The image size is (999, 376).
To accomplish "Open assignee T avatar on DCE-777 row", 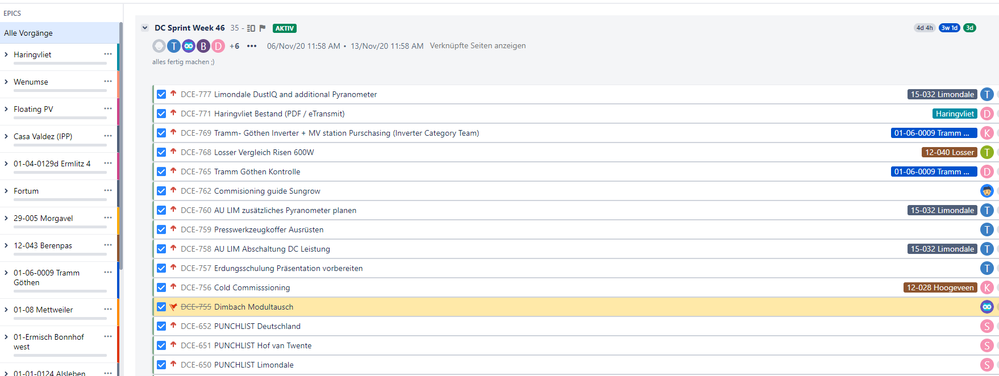I will [987, 94].
